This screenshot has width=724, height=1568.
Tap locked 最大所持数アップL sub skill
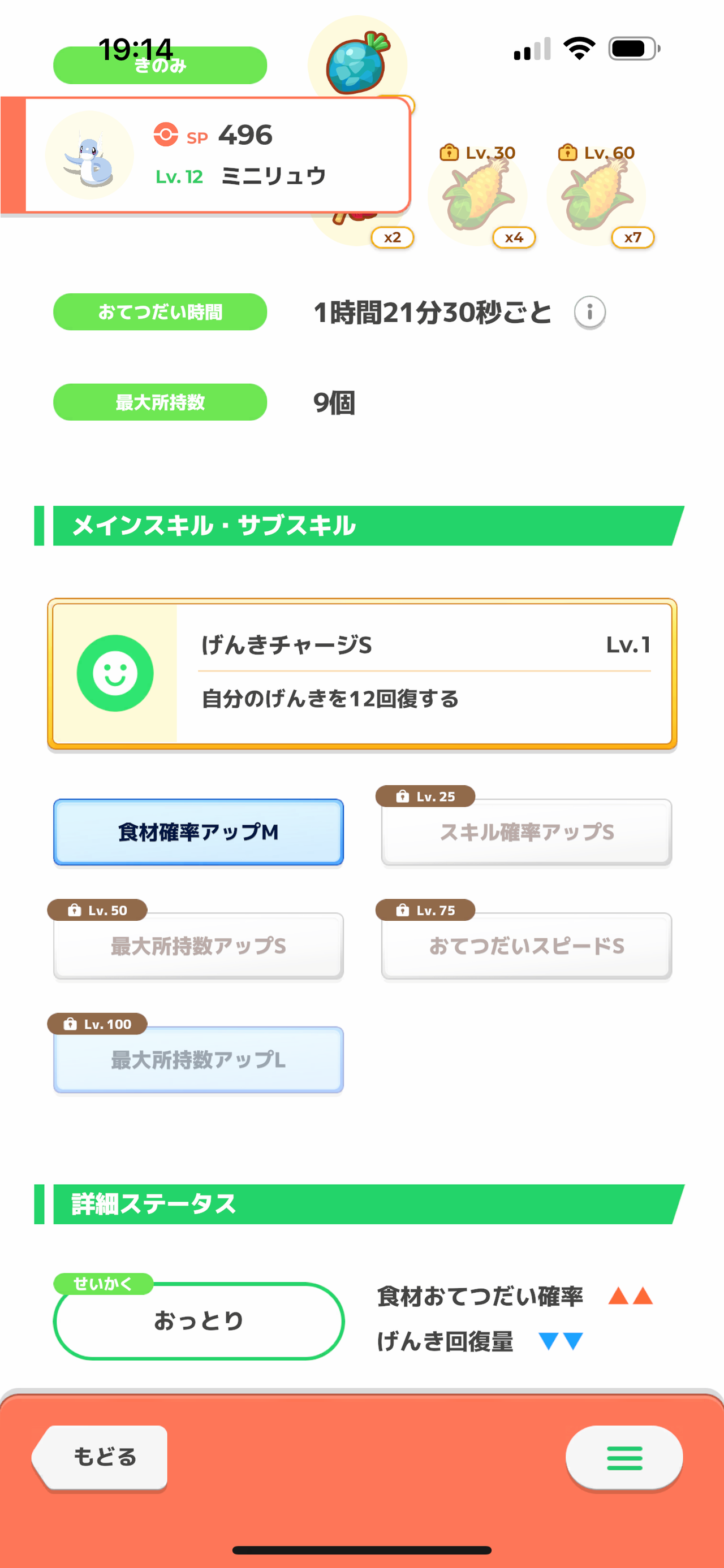point(199,1060)
